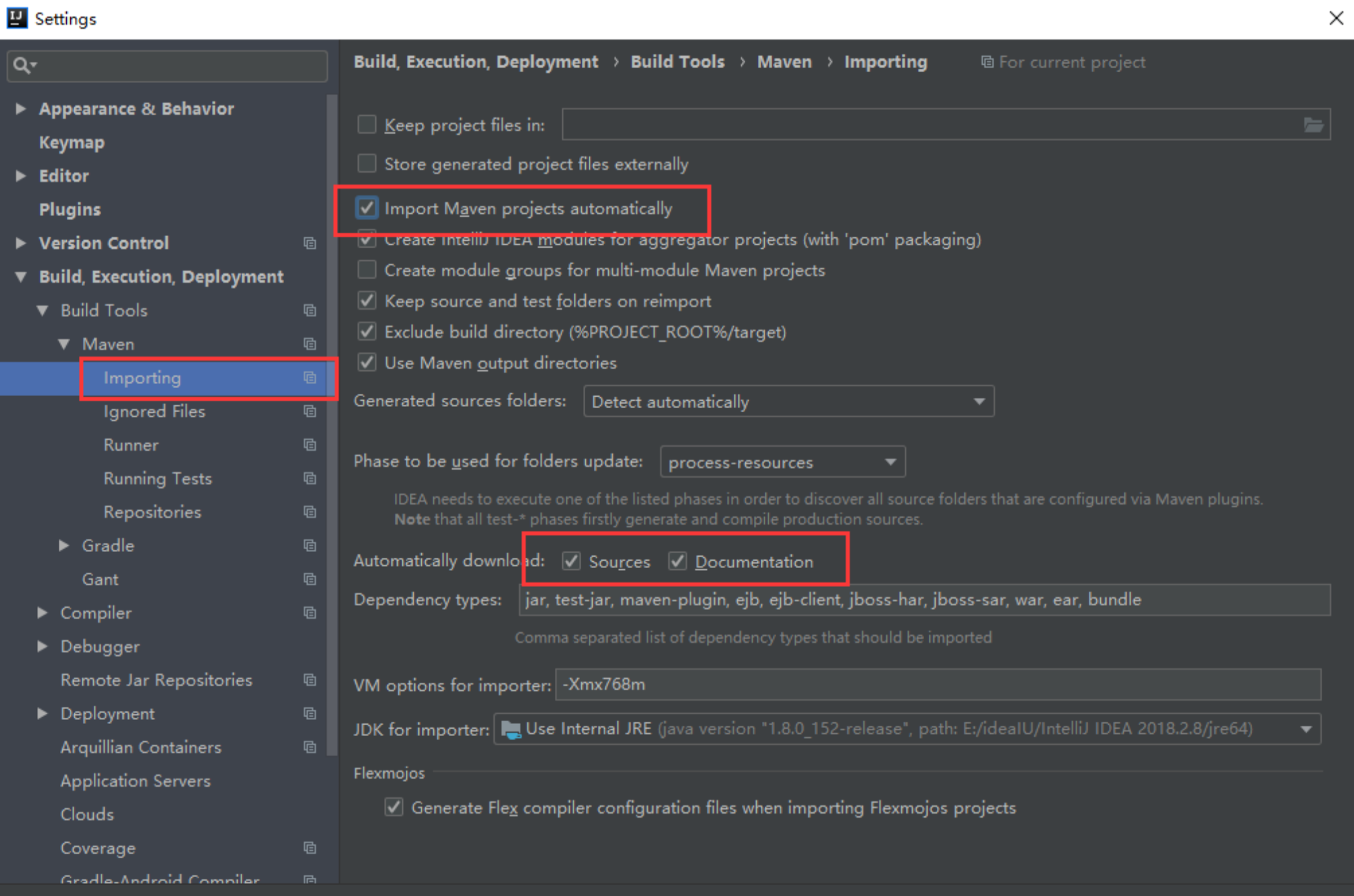Image resolution: width=1354 pixels, height=896 pixels.
Task: Enable Create module groups for multi-module projects
Action: [x=367, y=270]
